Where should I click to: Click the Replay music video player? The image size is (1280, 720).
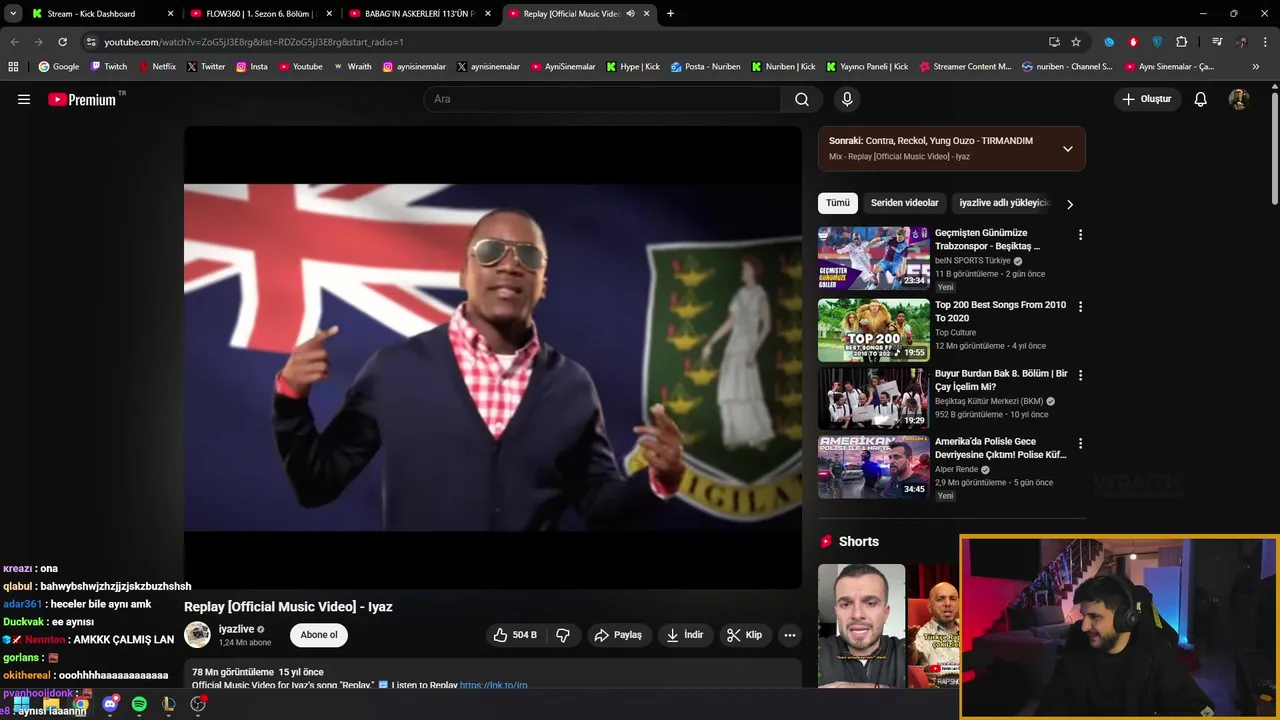pos(493,357)
